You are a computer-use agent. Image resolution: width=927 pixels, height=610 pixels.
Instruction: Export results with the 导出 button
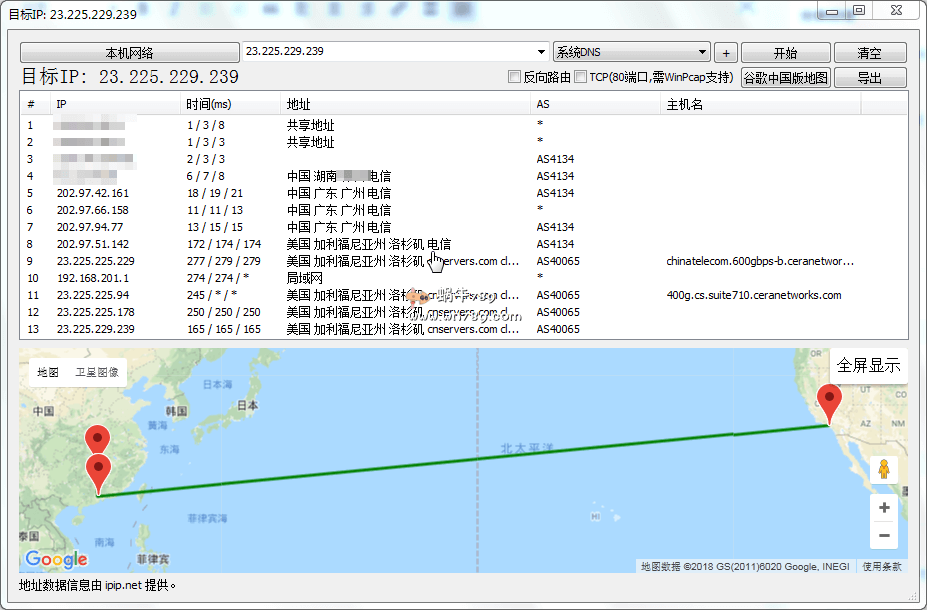pyautogui.click(x=869, y=78)
